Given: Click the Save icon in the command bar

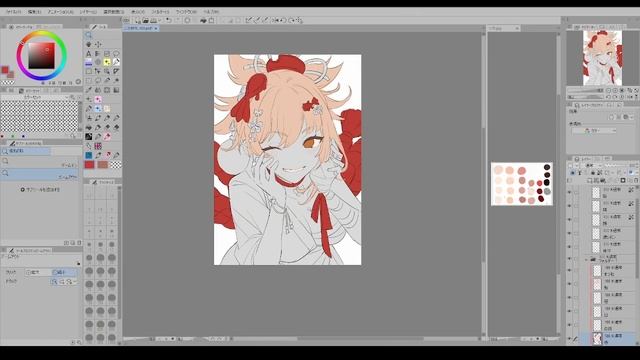Looking at the screenshot, I should tap(153, 20).
